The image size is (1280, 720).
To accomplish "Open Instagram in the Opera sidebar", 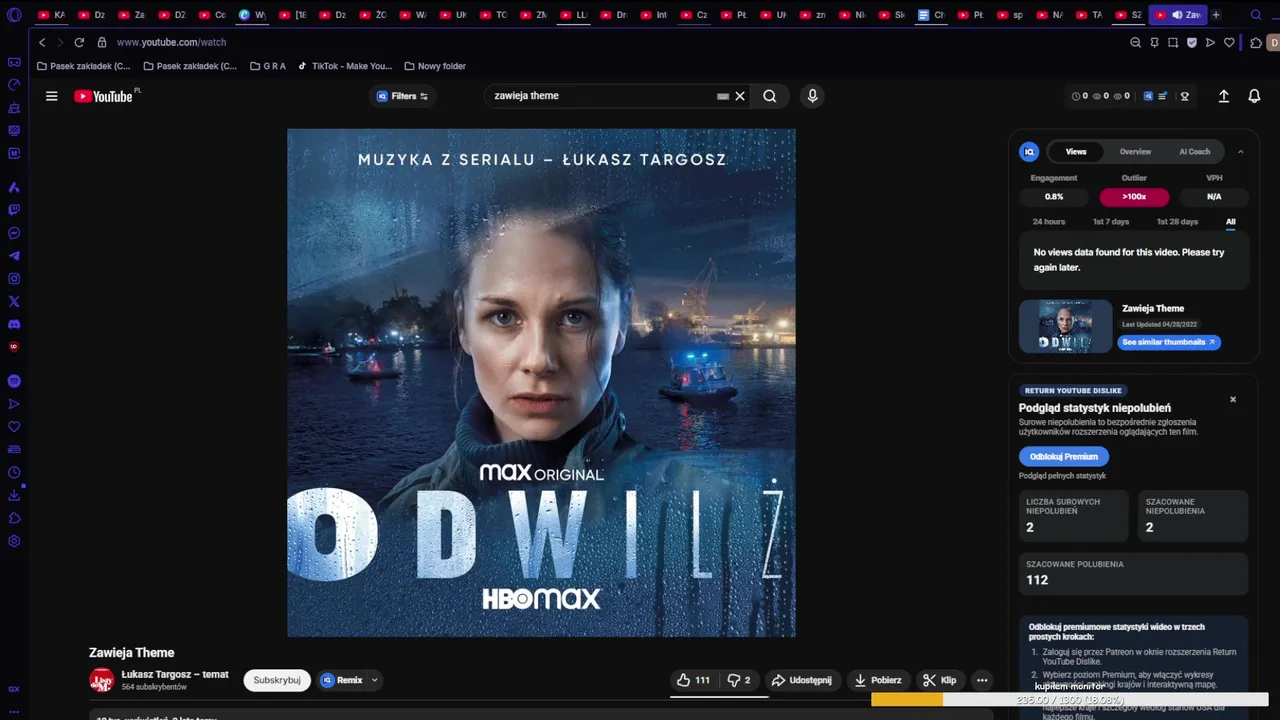I will (x=14, y=279).
